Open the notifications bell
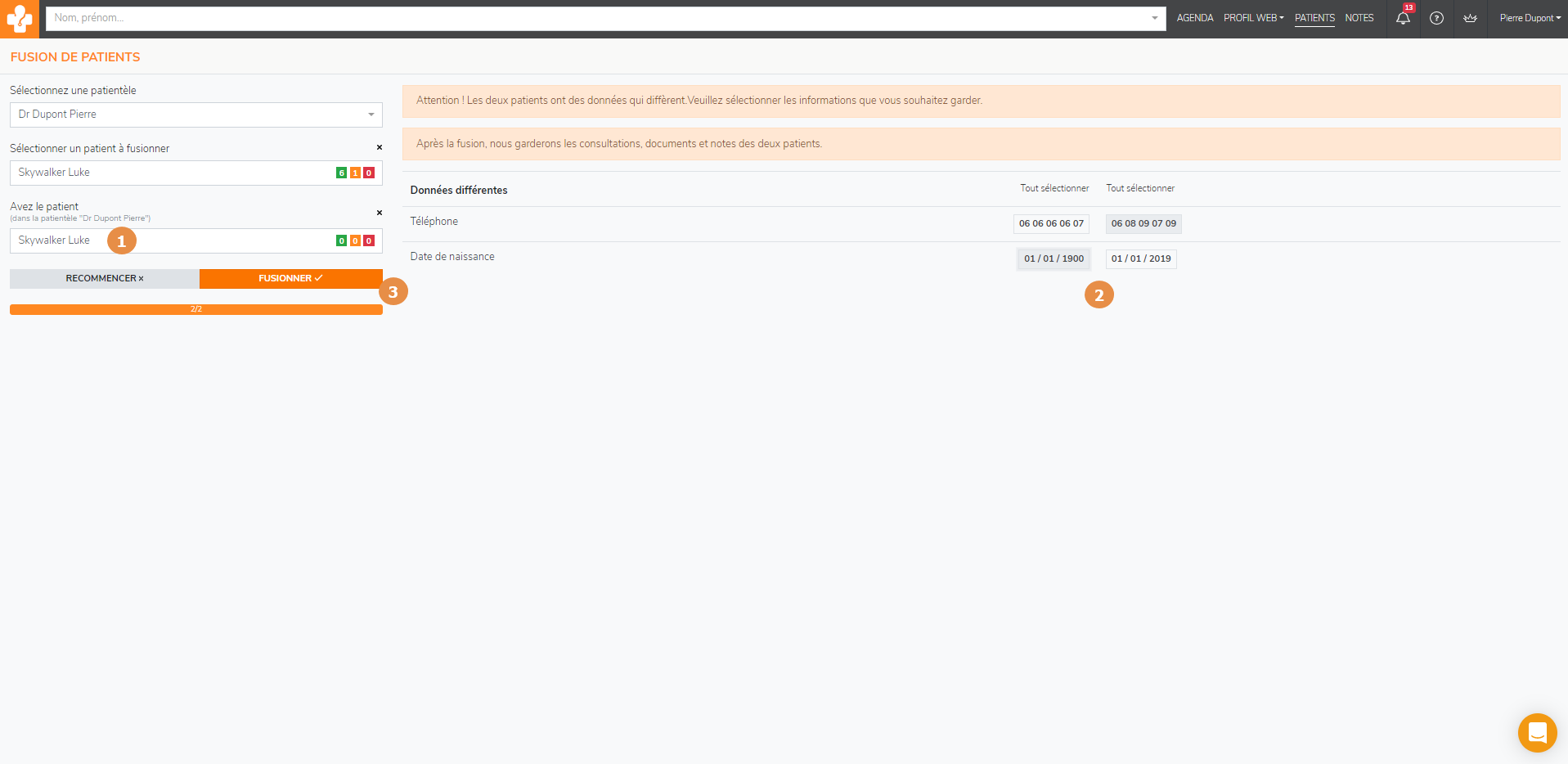 (1403, 18)
